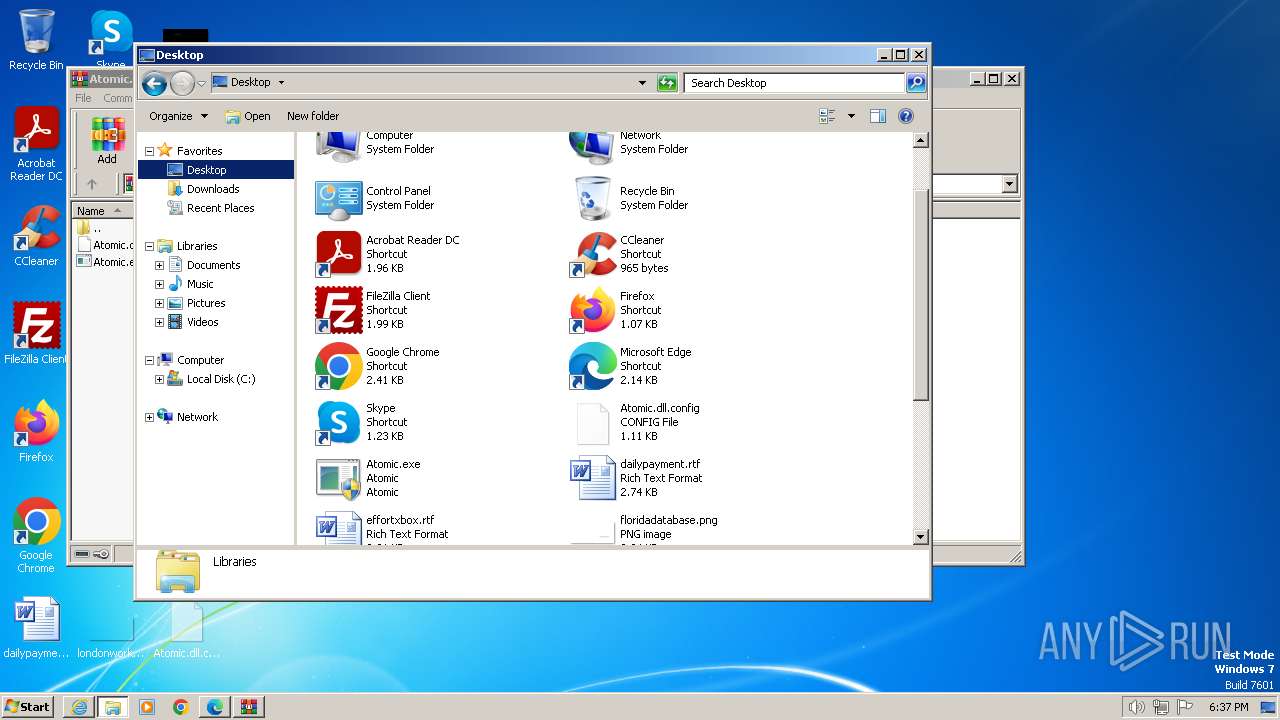
Task: Click the Start button
Action: point(28,707)
